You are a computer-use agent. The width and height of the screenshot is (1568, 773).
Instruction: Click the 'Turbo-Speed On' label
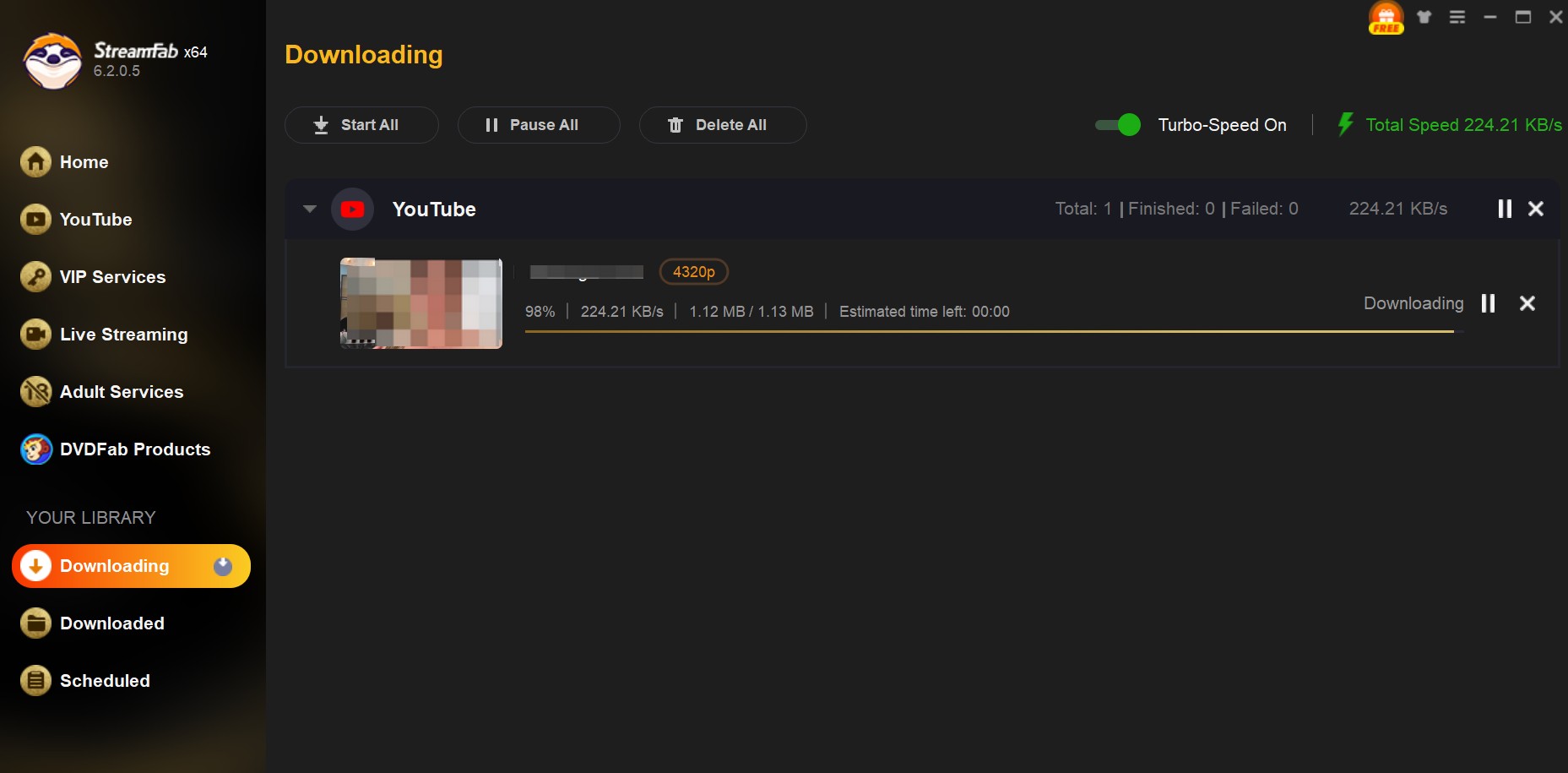click(x=1222, y=125)
